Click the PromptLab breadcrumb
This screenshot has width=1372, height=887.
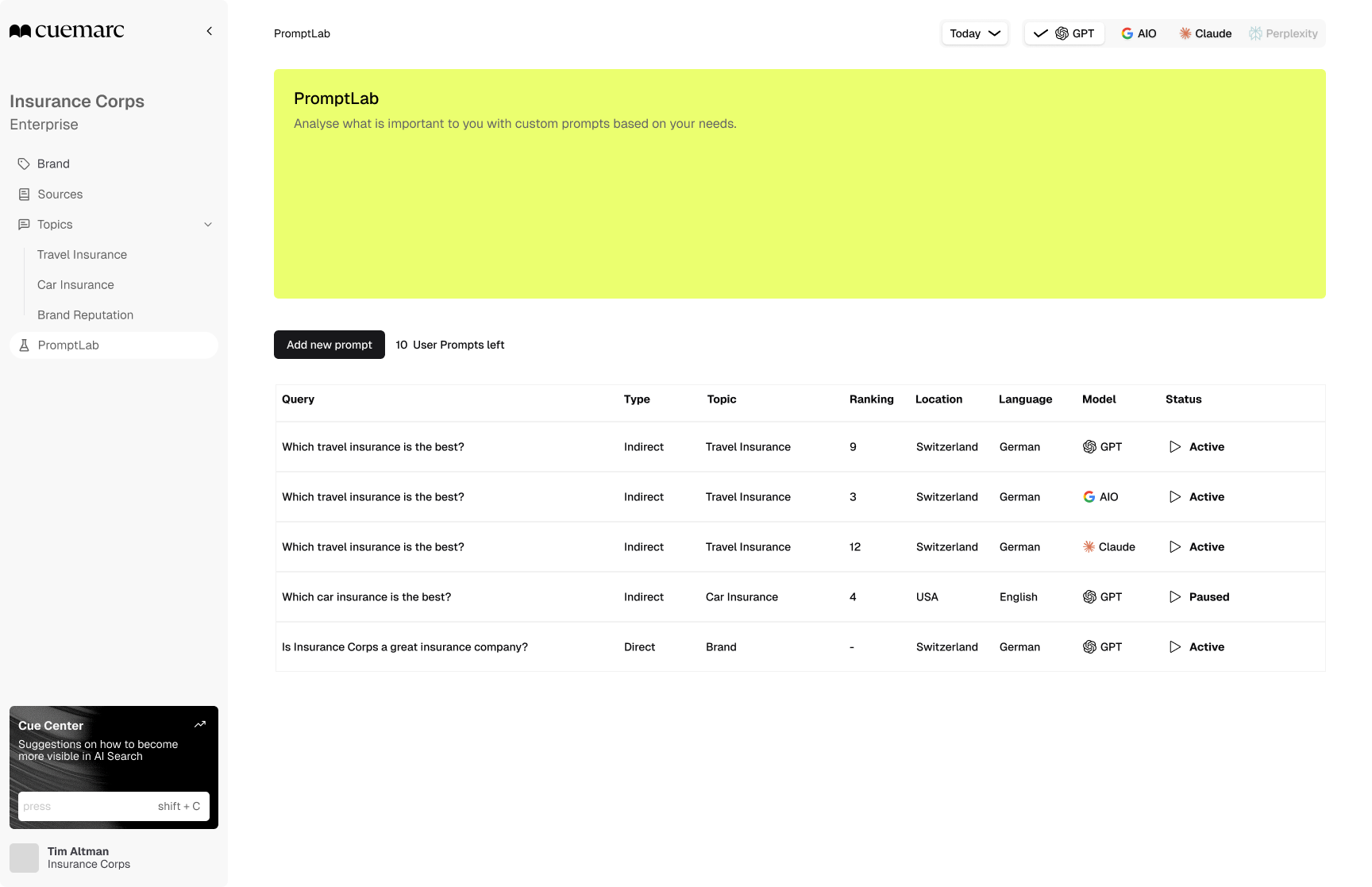pyautogui.click(x=302, y=33)
